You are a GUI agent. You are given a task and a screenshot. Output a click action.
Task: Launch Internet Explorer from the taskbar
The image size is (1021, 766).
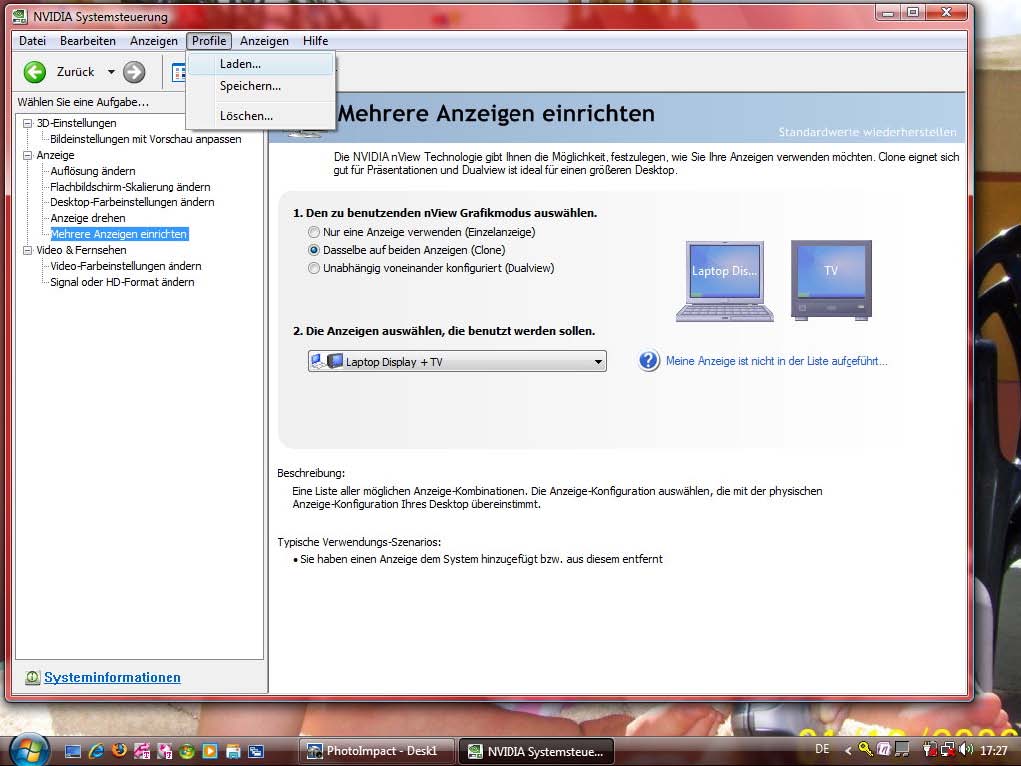(x=97, y=750)
